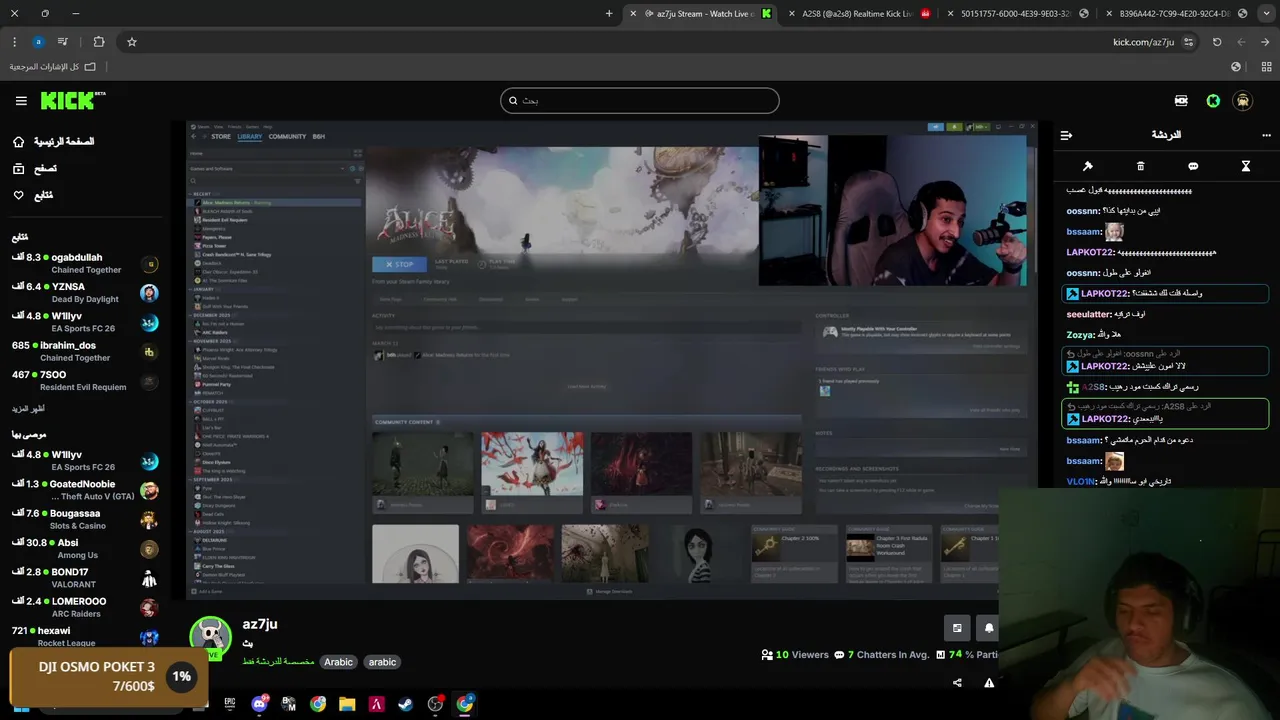Bookmark page with the star icon
Image resolution: width=1280 pixels, height=720 pixels.
131,42
